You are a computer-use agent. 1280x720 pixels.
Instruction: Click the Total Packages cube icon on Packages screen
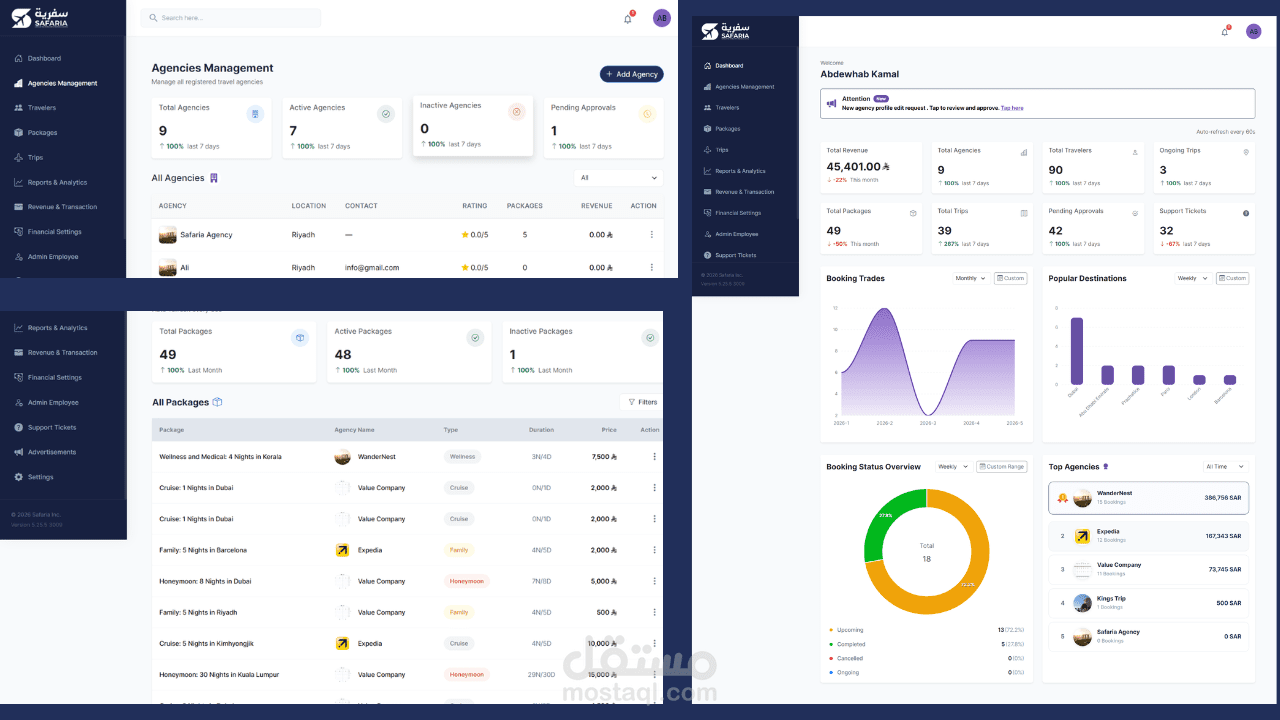299,338
